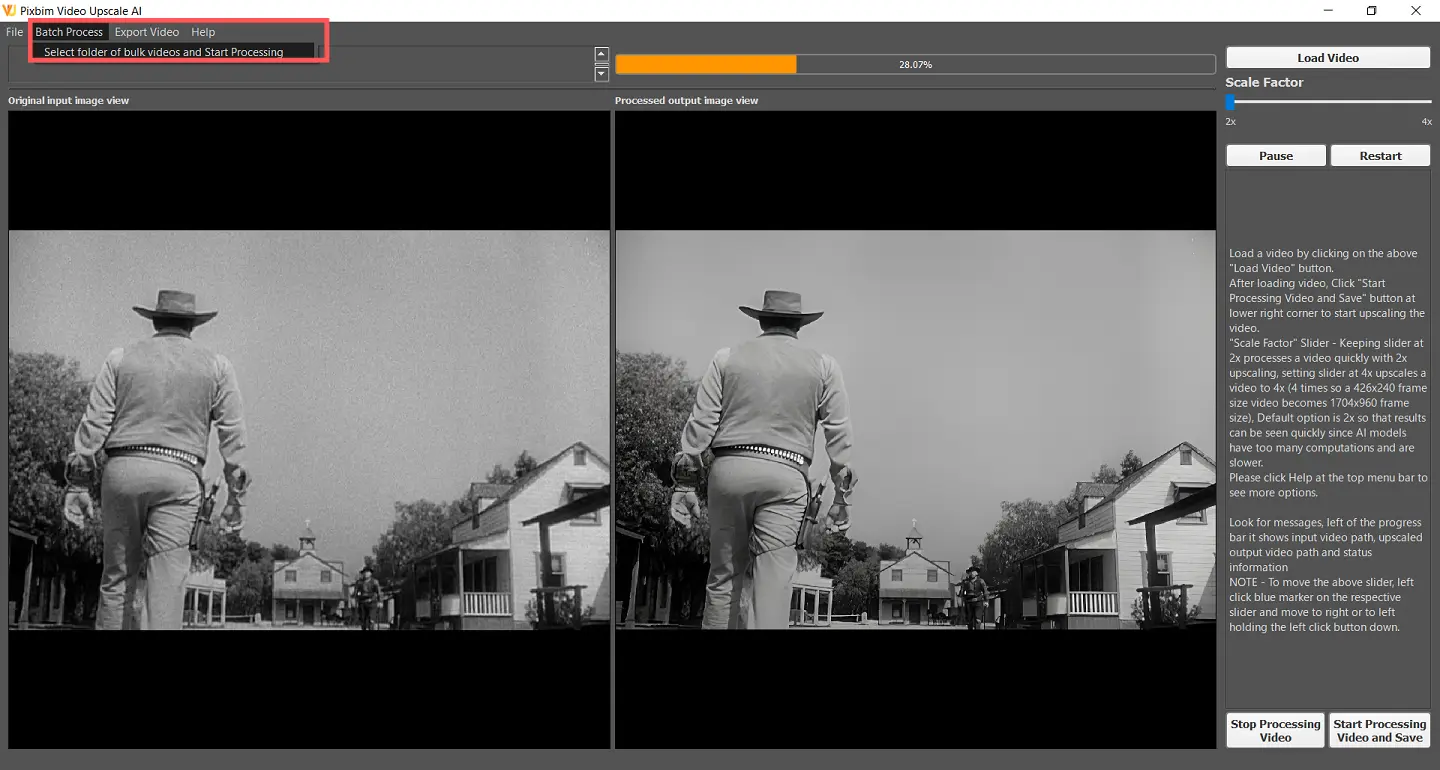Restart the video processing
The height and width of the screenshot is (770, 1440).
point(1380,155)
